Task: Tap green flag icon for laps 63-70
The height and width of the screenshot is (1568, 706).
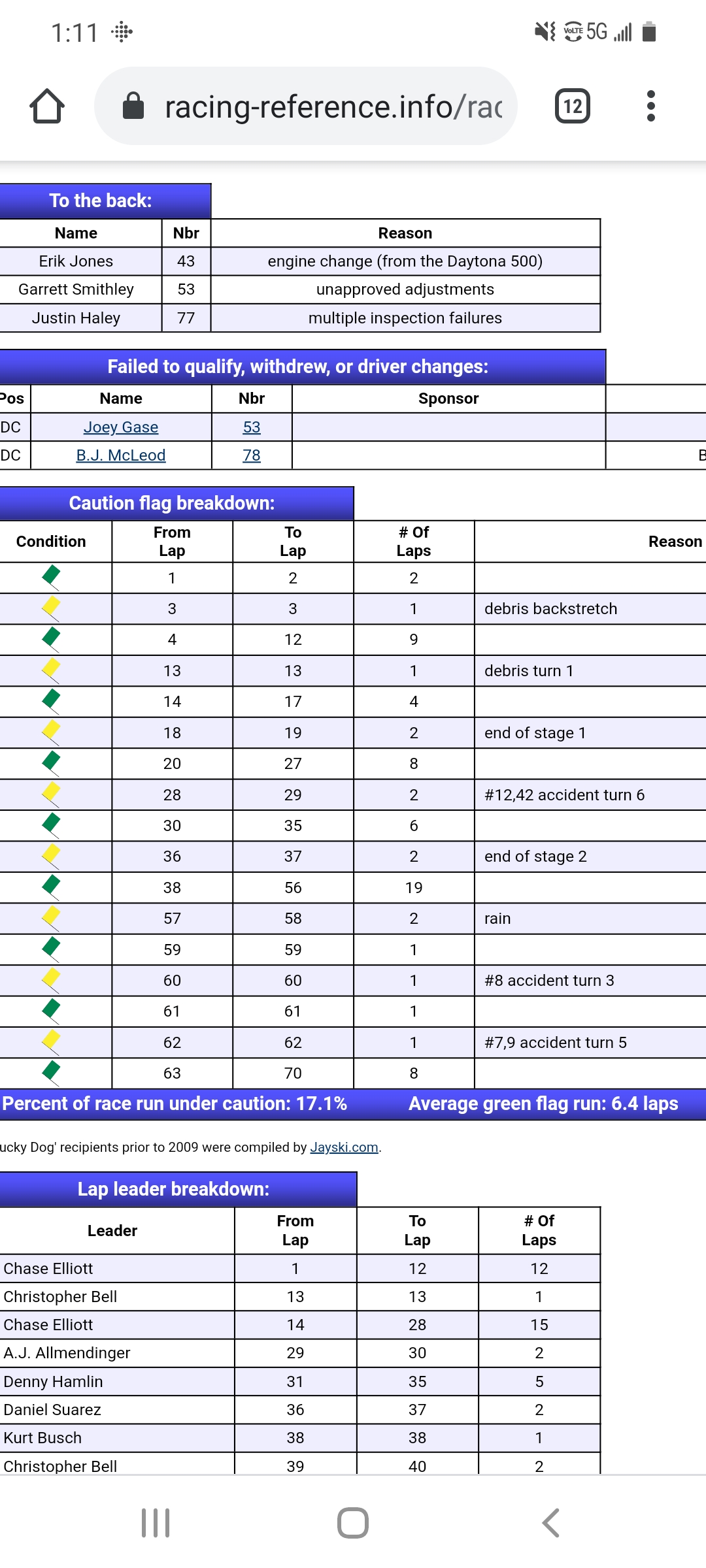Action: (x=51, y=1072)
